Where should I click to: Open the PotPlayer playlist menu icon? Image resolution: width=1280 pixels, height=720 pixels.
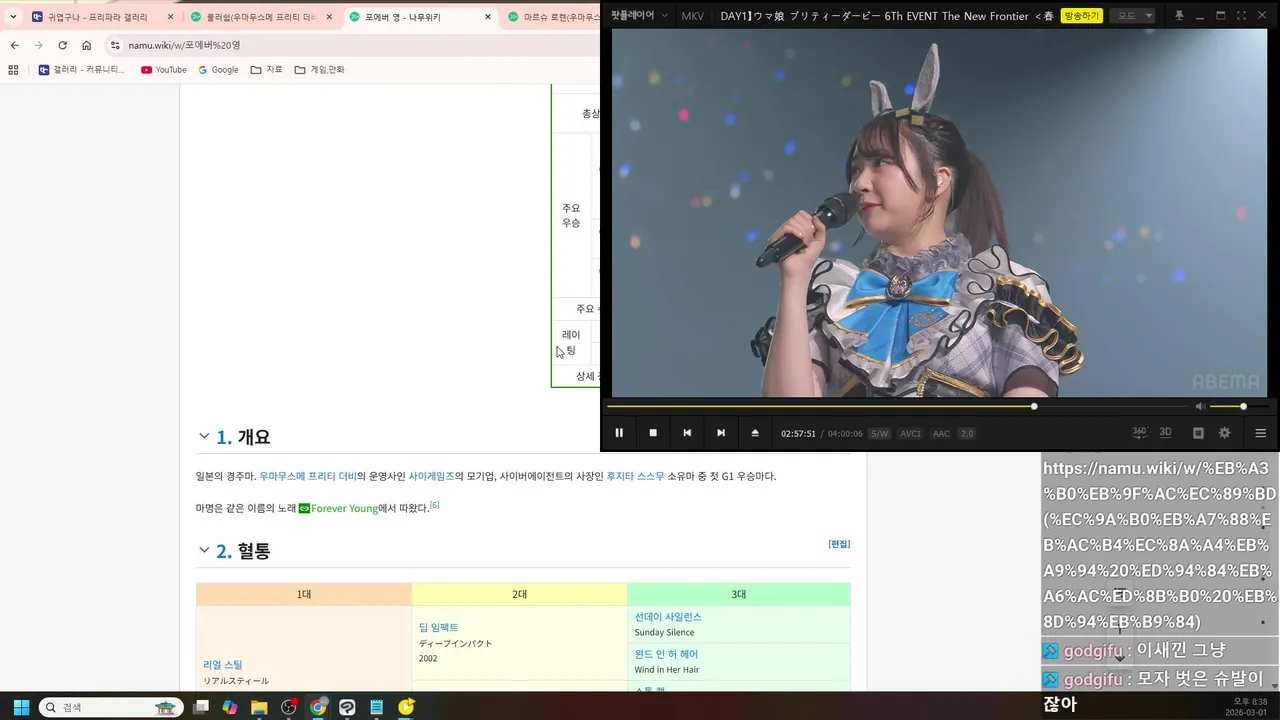click(1260, 433)
